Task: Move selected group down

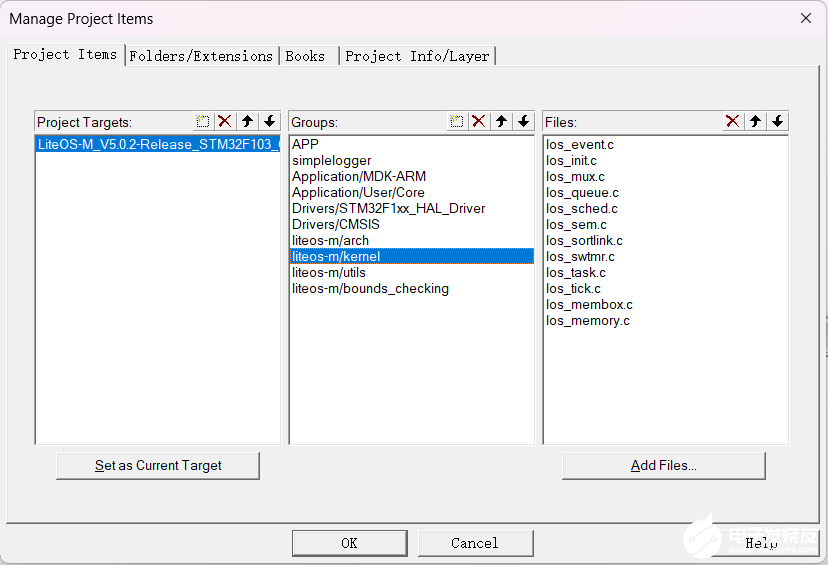Action: (x=523, y=121)
